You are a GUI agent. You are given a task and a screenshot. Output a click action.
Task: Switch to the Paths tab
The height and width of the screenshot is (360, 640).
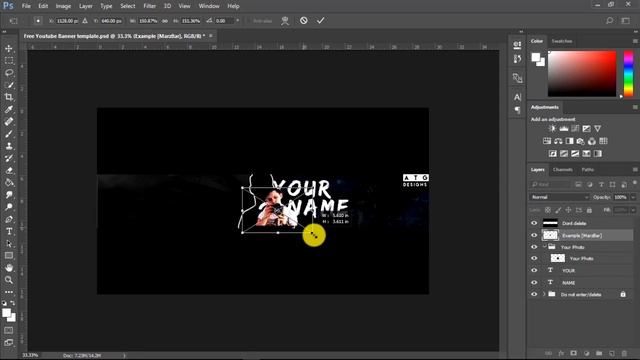click(588, 169)
